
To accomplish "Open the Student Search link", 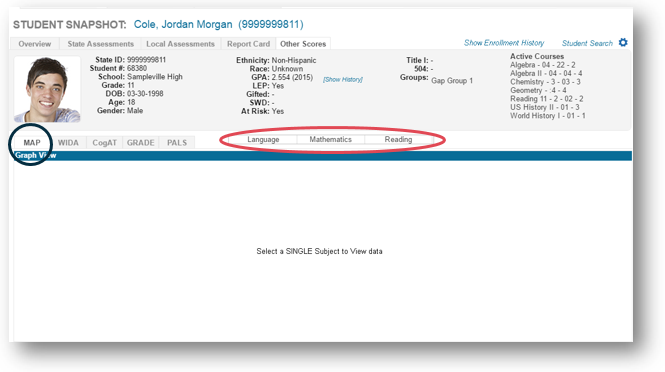I will click(x=587, y=43).
